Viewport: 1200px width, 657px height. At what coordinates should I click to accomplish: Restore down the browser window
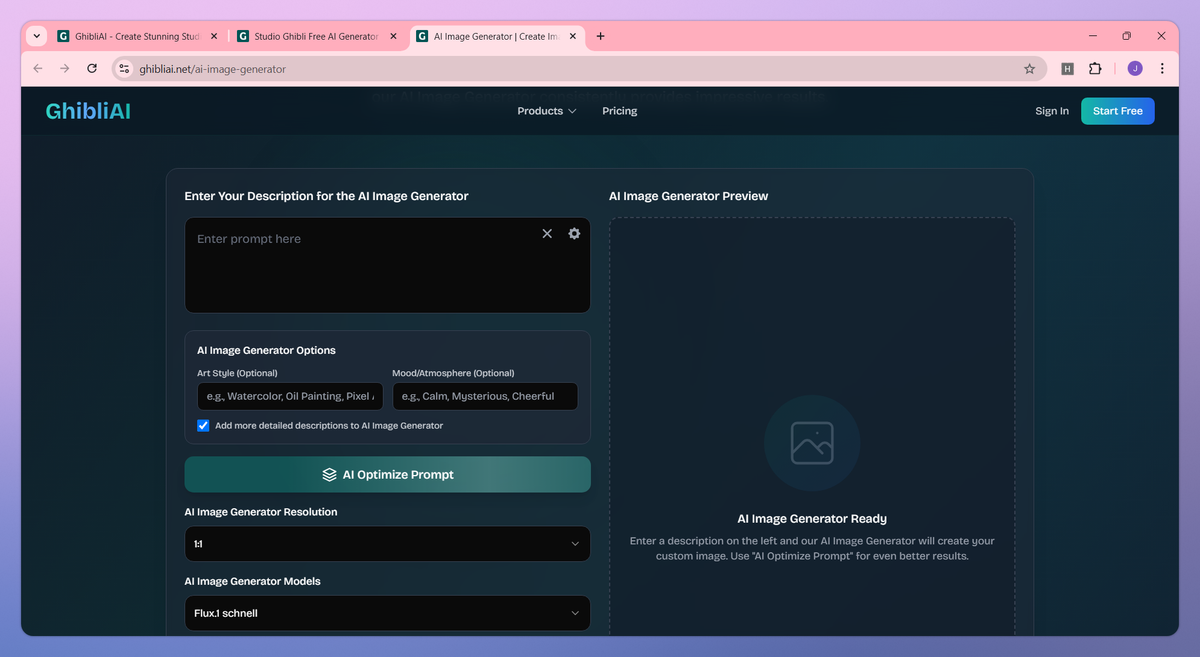coord(1126,36)
